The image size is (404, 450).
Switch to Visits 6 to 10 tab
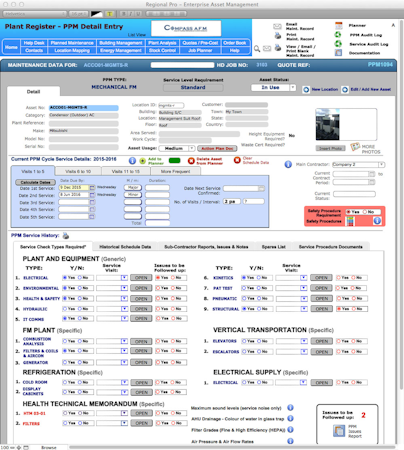tap(78, 171)
